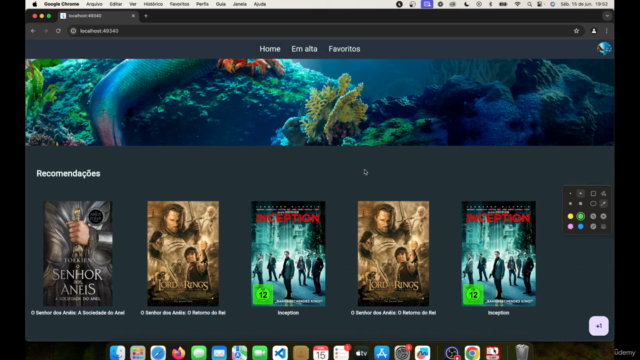Open Calendar from the Dock

(320, 352)
